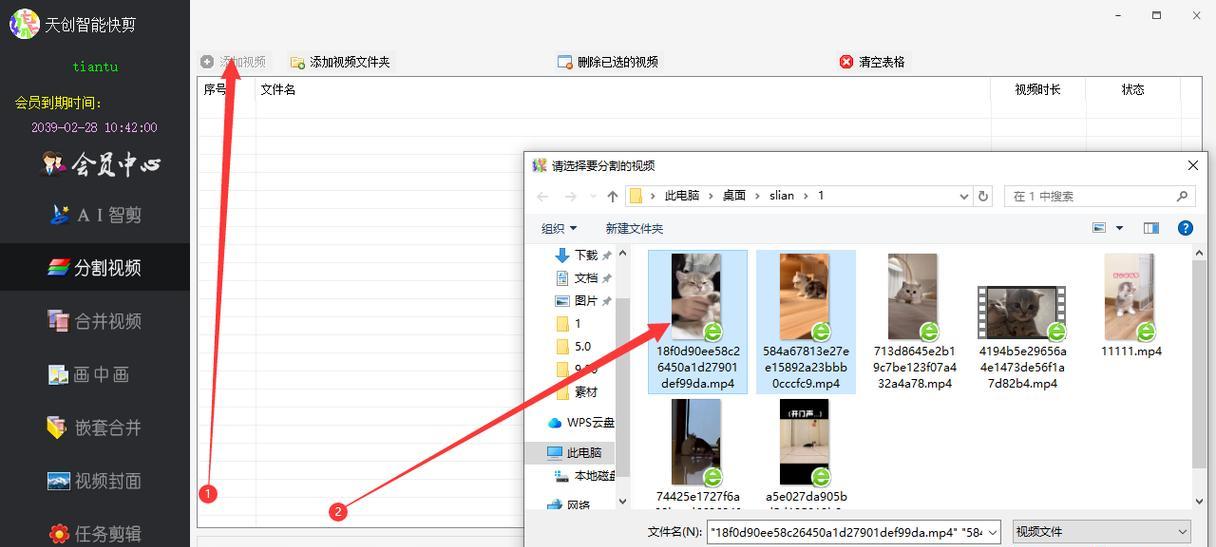Image resolution: width=1216 pixels, height=547 pixels.
Task: Click the navigation tree scroll up arrow
Action: tap(622, 253)
